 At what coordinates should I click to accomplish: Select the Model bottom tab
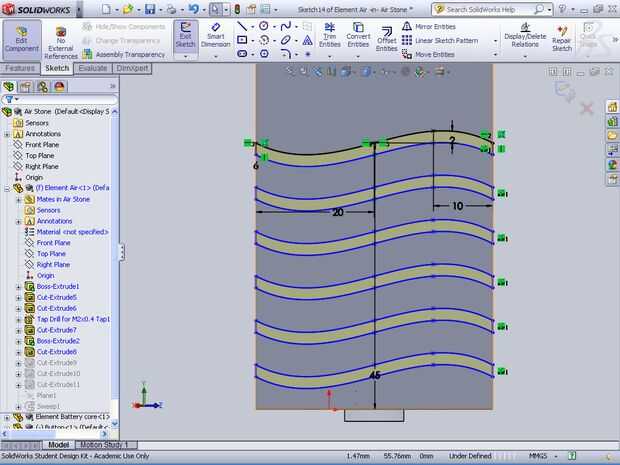pyautogui.click(x=58, y=445)
